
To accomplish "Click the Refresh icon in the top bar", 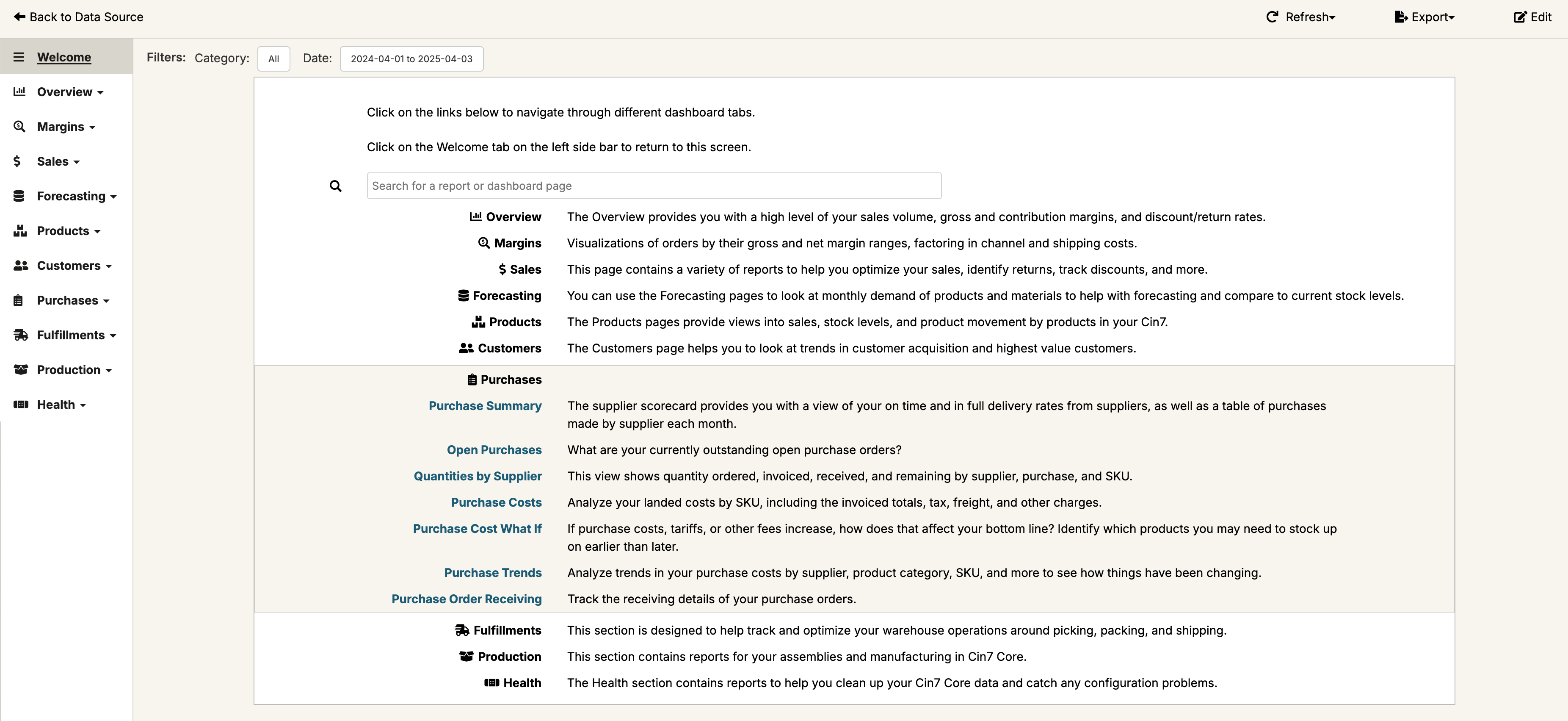I will point(1273,17).
